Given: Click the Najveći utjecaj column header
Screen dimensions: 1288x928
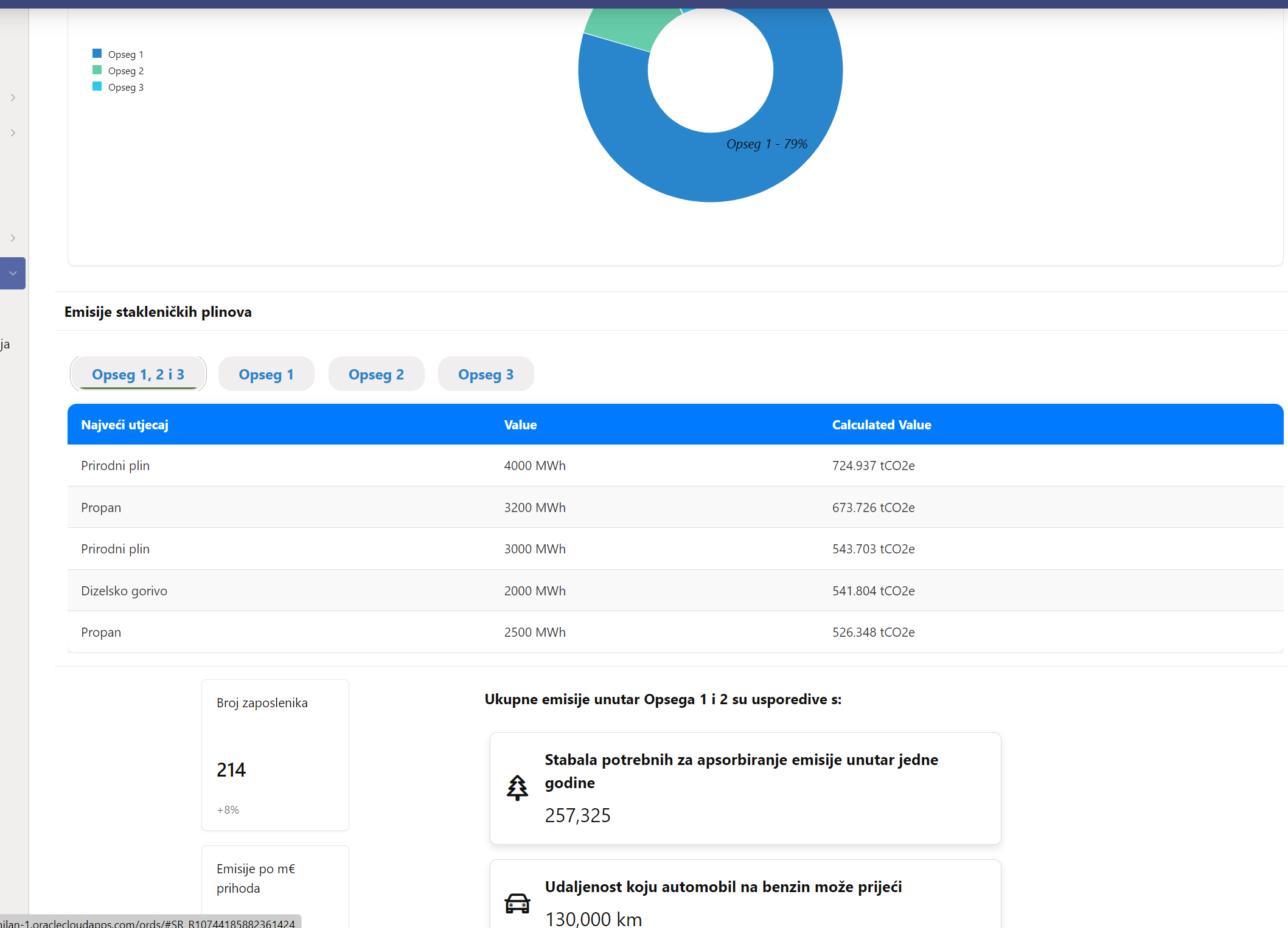Looking at the screenshot, I should tap(125, 424).
